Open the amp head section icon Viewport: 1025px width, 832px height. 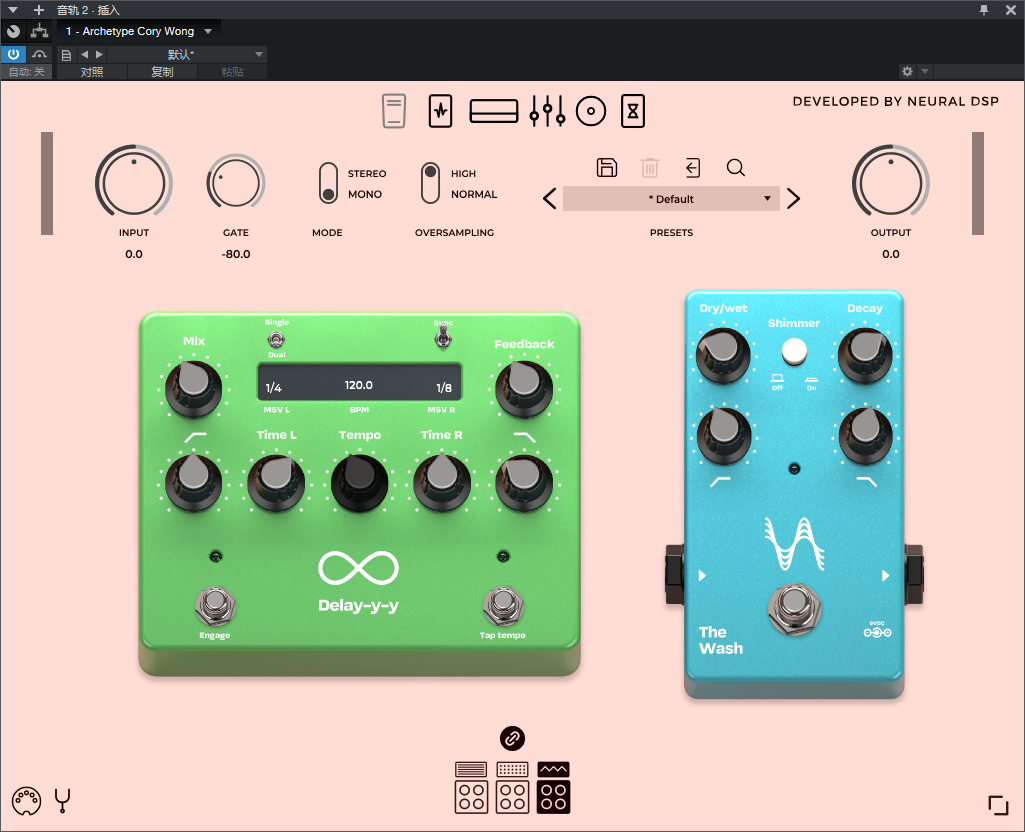point(494,111)
